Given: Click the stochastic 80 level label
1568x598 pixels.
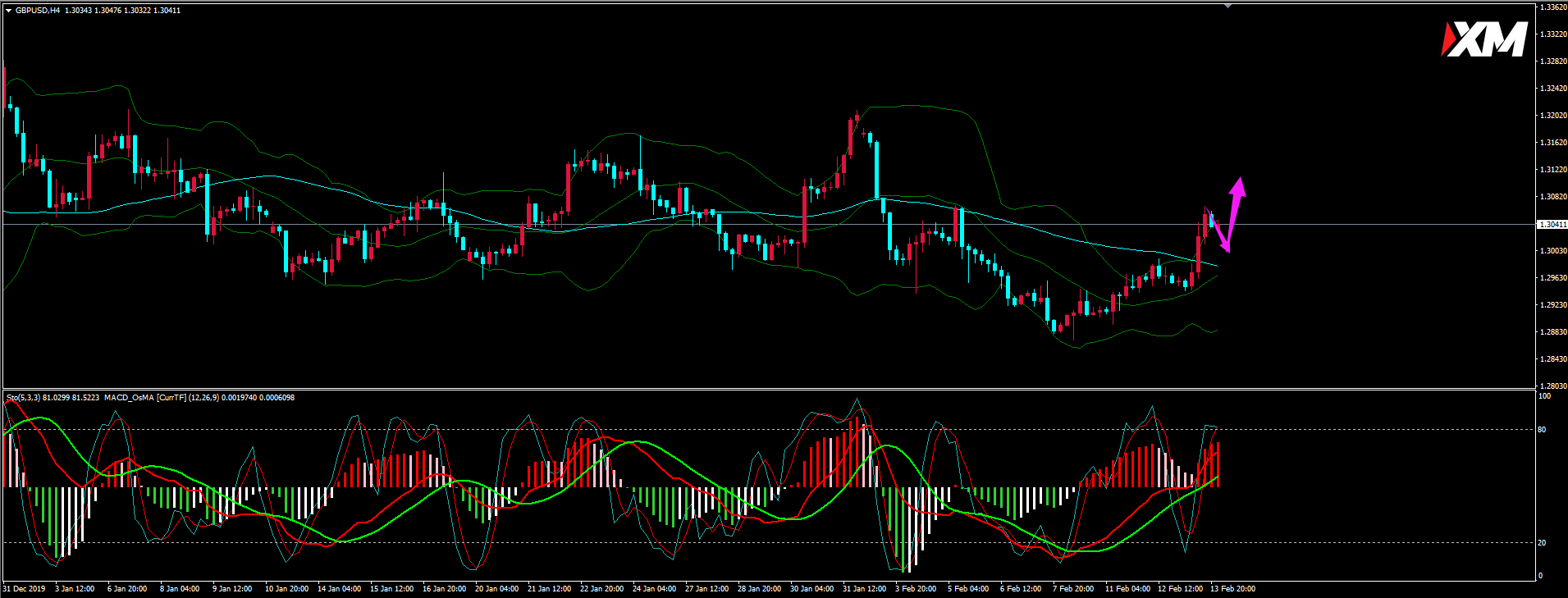Looking at the screenshot, I should pos(1542,430).
